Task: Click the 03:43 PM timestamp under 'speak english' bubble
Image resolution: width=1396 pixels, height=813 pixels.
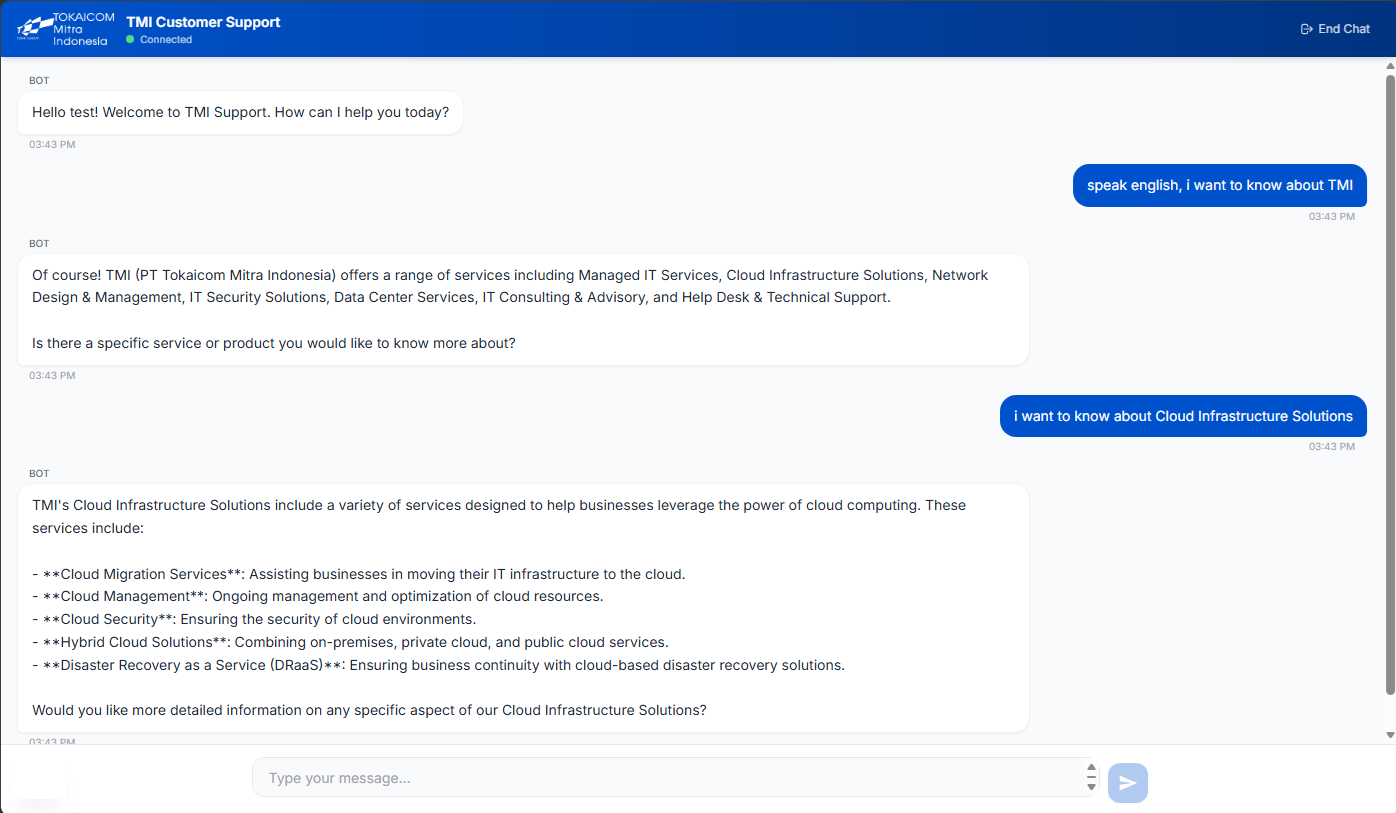Action: [1332, 216]
